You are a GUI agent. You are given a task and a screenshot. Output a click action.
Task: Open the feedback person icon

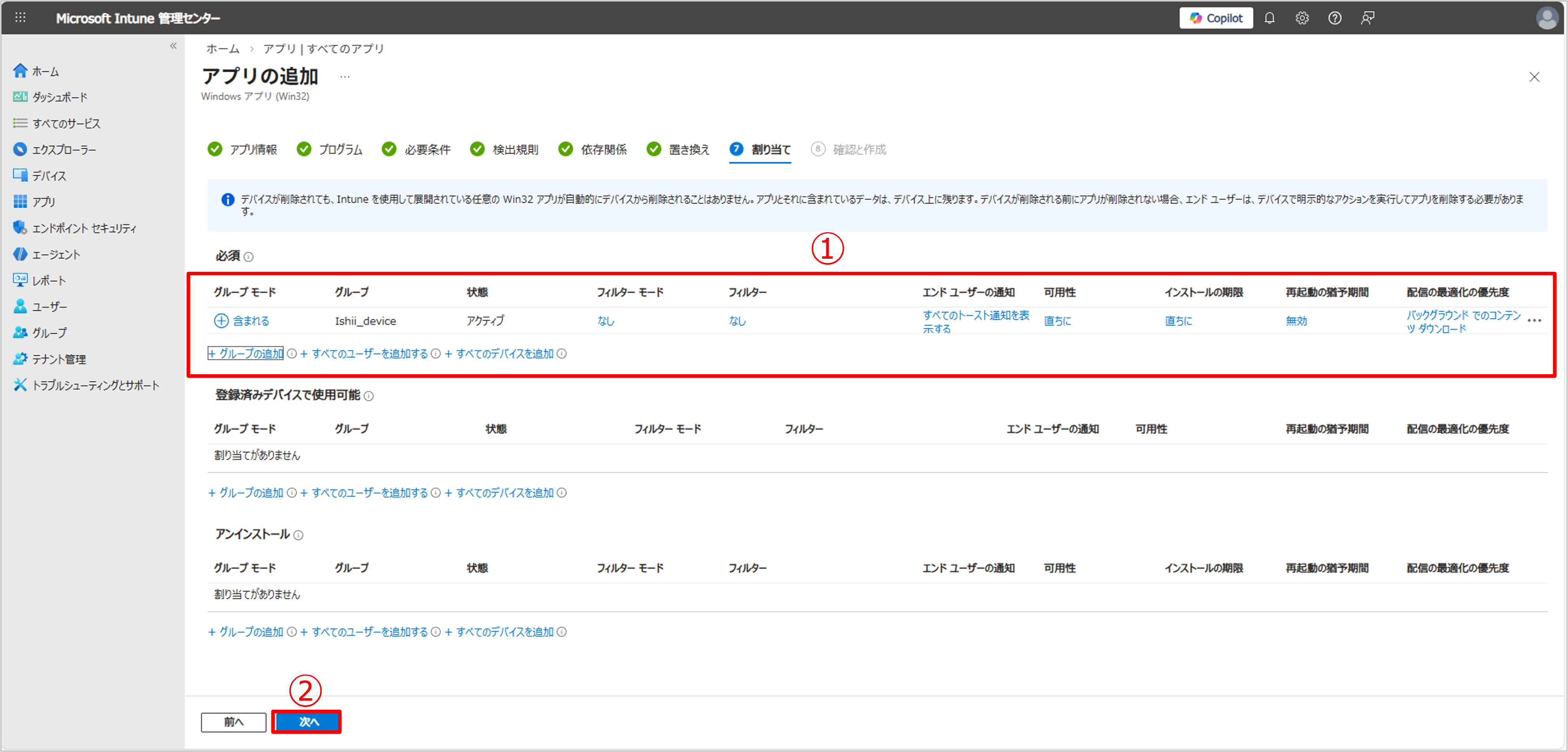(x=1367, y=18)
